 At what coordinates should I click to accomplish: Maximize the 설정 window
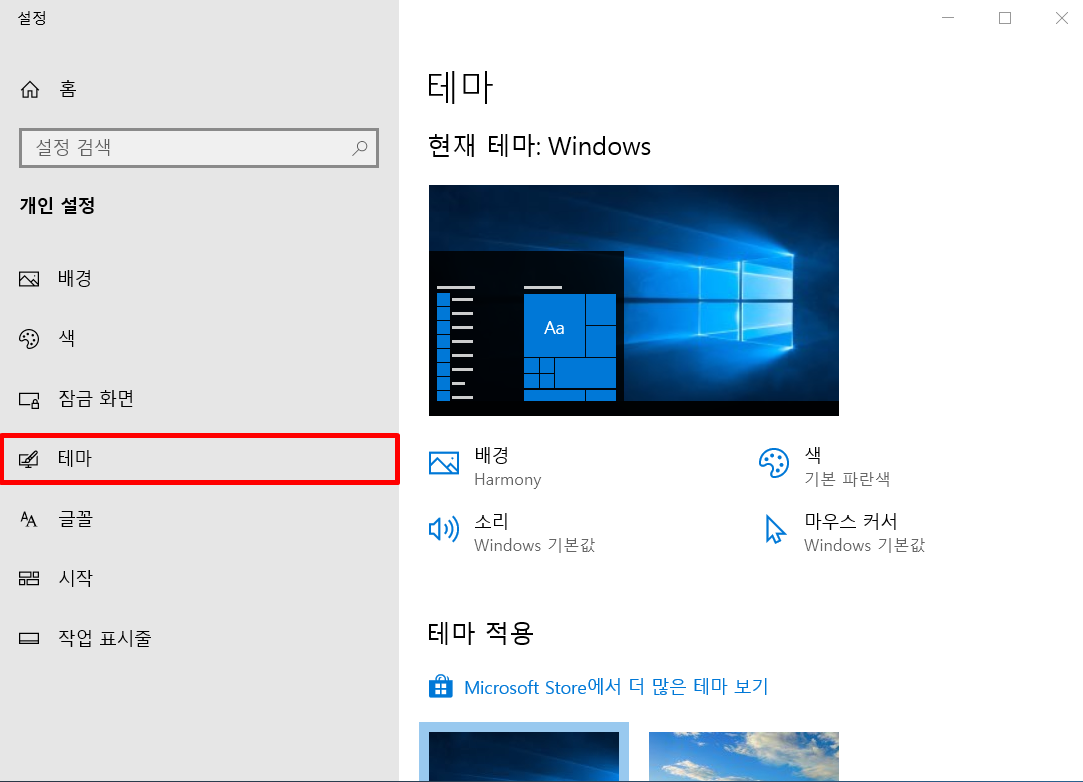pos(1005,18)
